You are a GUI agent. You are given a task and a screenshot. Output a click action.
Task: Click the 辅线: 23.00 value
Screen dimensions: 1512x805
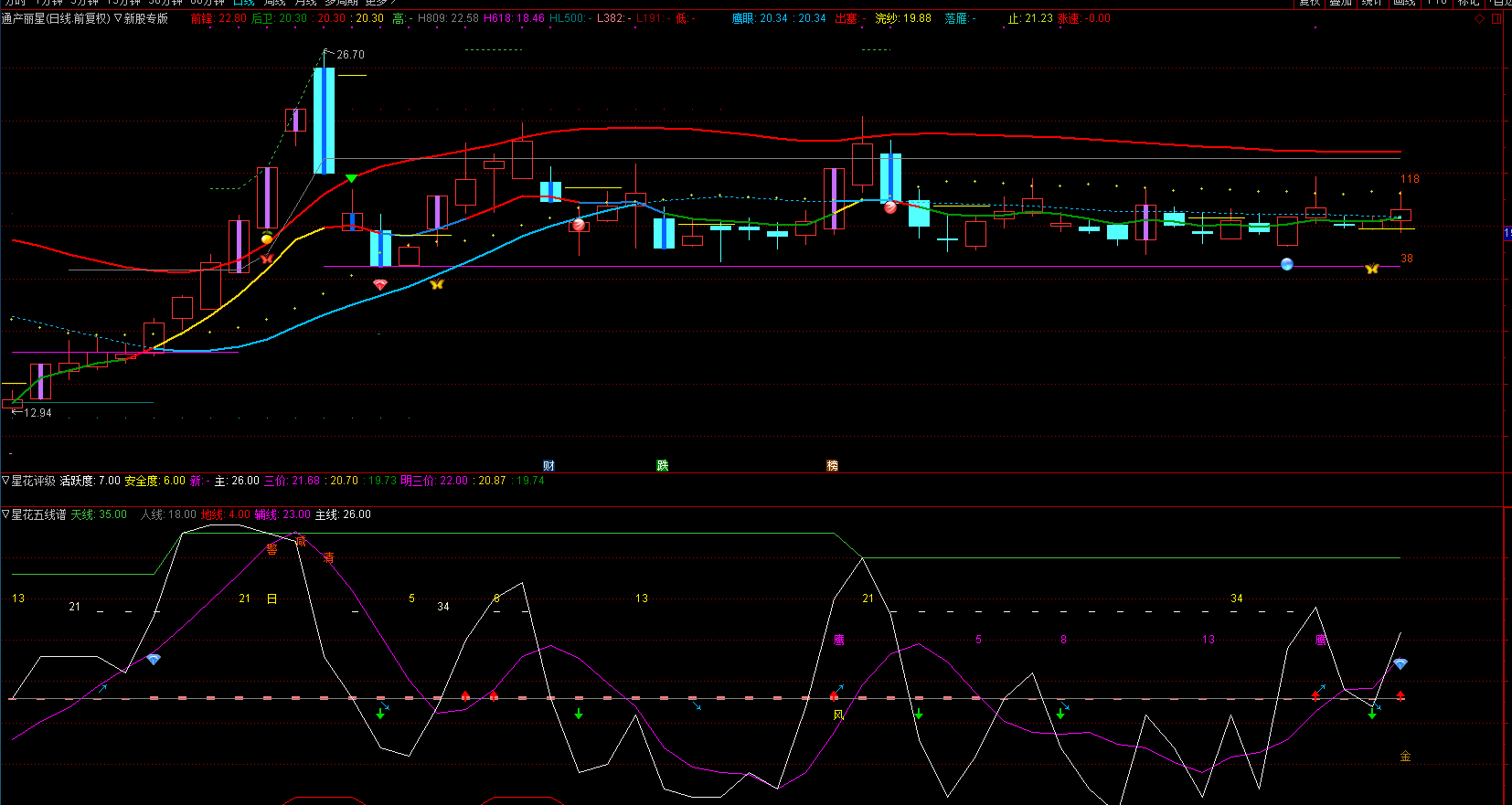point(282,514)
